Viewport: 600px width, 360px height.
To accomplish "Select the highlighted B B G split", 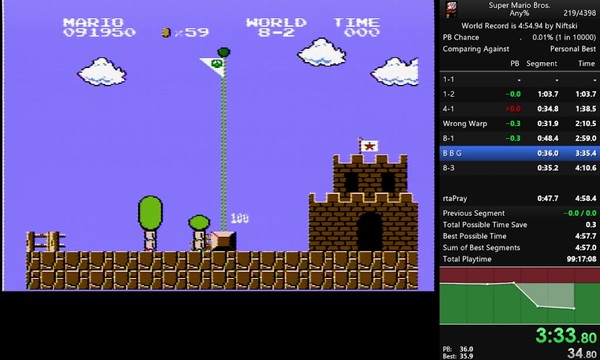I will [520, 153].
